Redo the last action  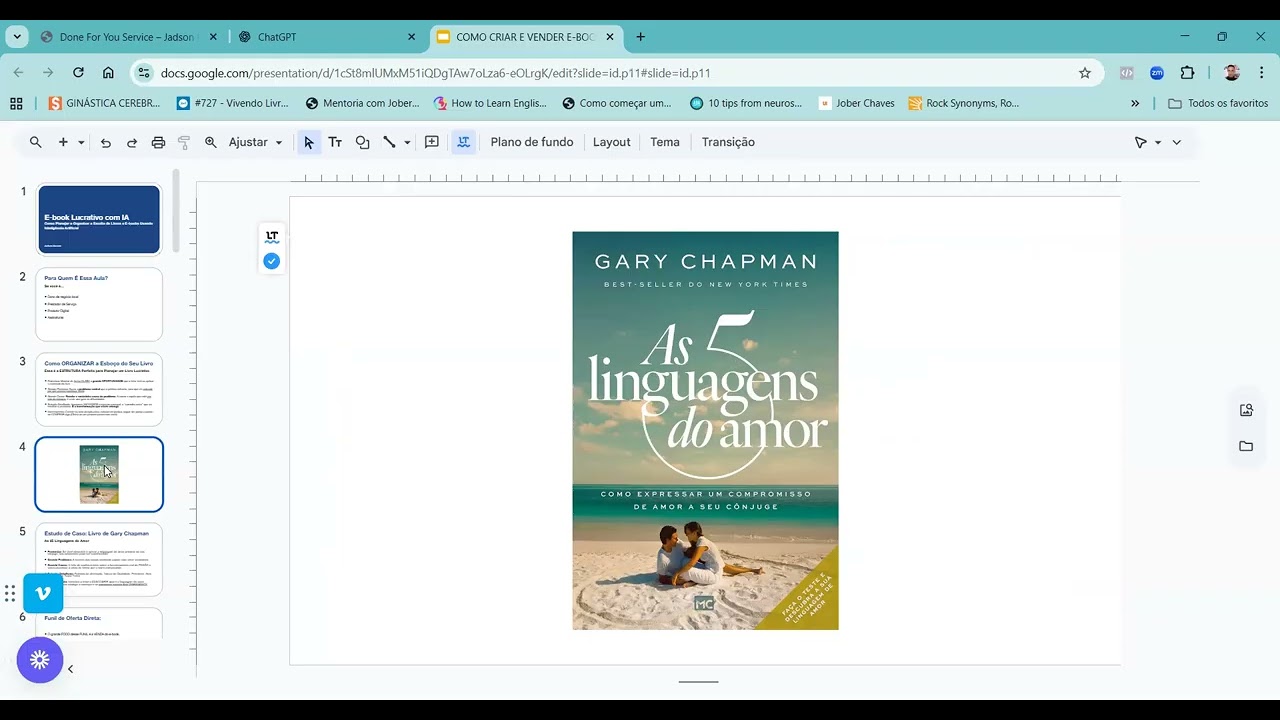(132, 142)
